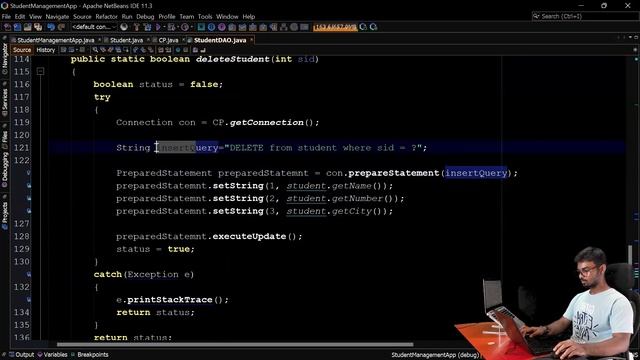This screenshot has height=360, width=640.
Task: Open the Projects side panel tab
Action: point(4,216)
